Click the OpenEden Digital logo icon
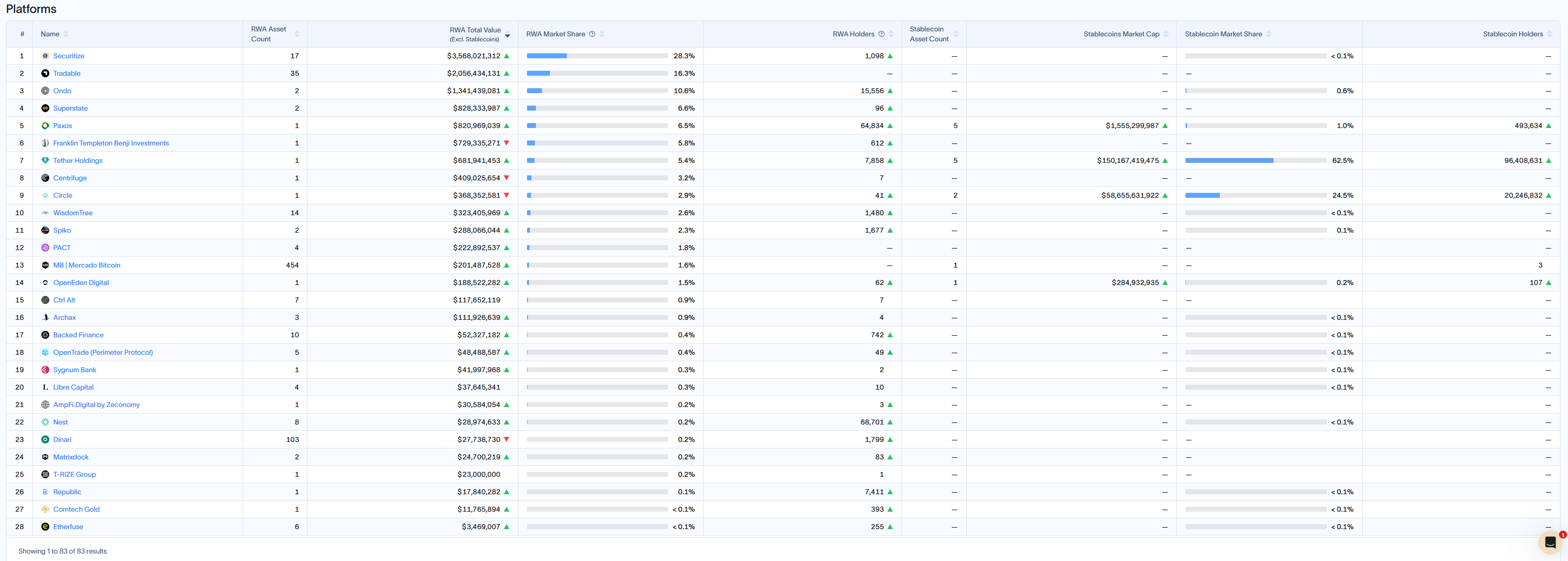Image resolution: width=1568 pixels, height=561 pixels. pyautogui.click(x=45, y=282)
